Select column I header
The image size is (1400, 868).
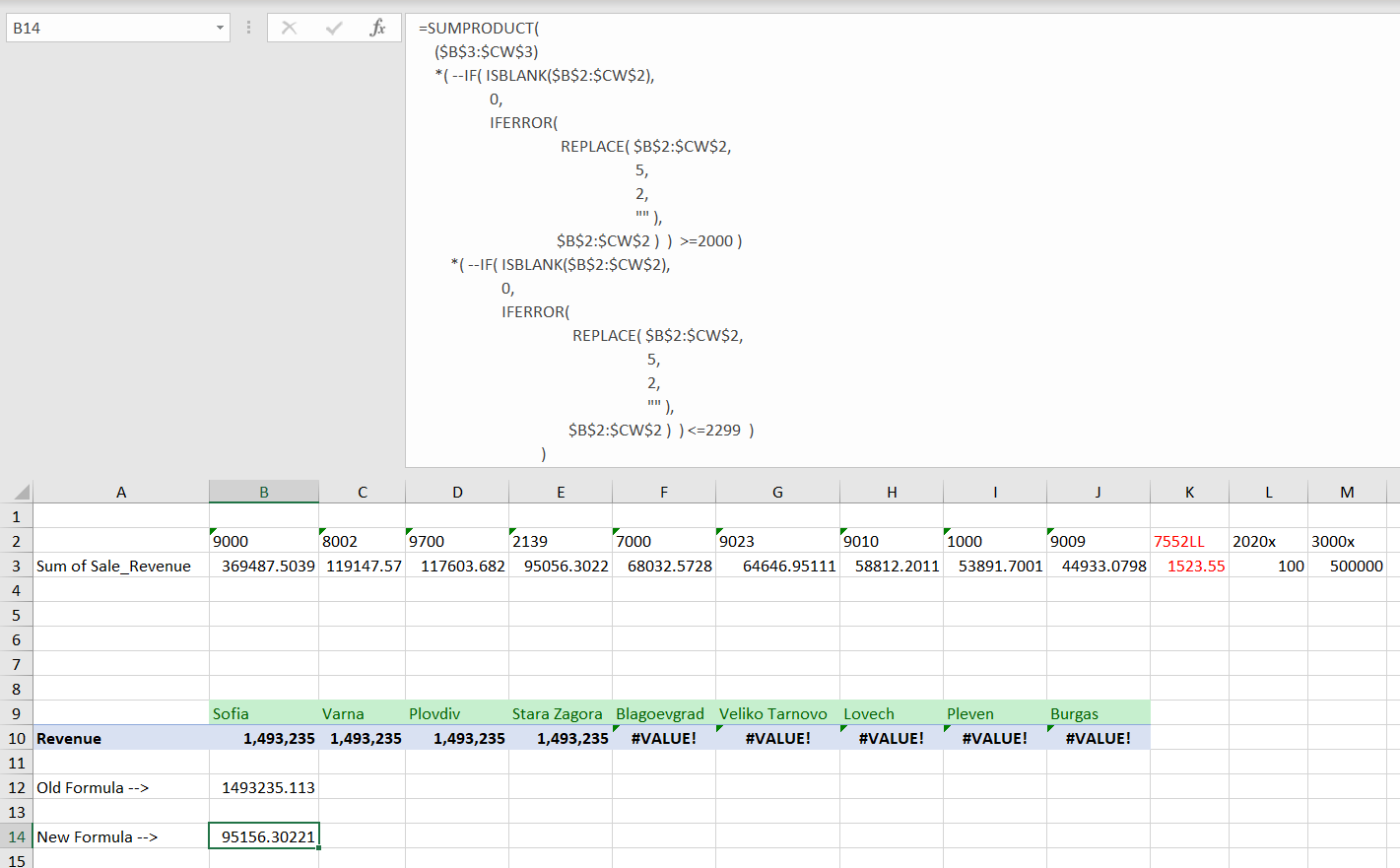coord(995,492)
